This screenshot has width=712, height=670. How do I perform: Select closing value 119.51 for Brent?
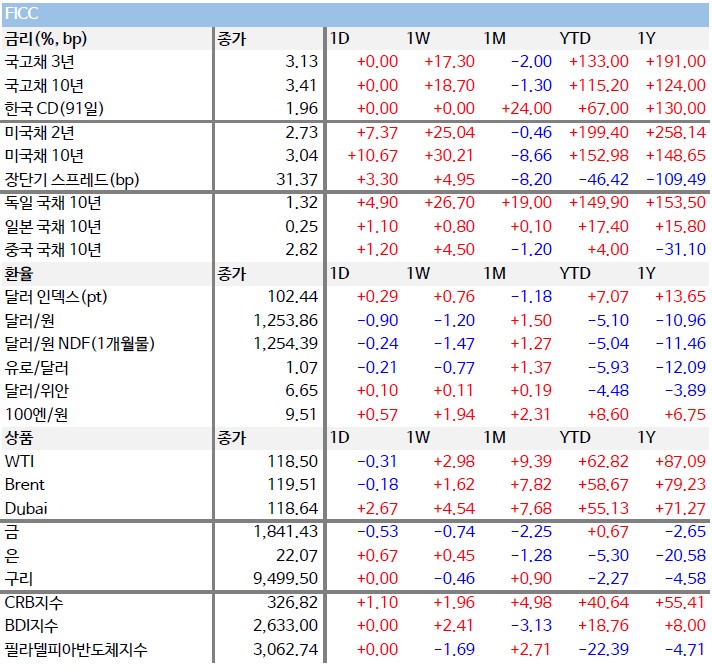(x=293, y=485)
